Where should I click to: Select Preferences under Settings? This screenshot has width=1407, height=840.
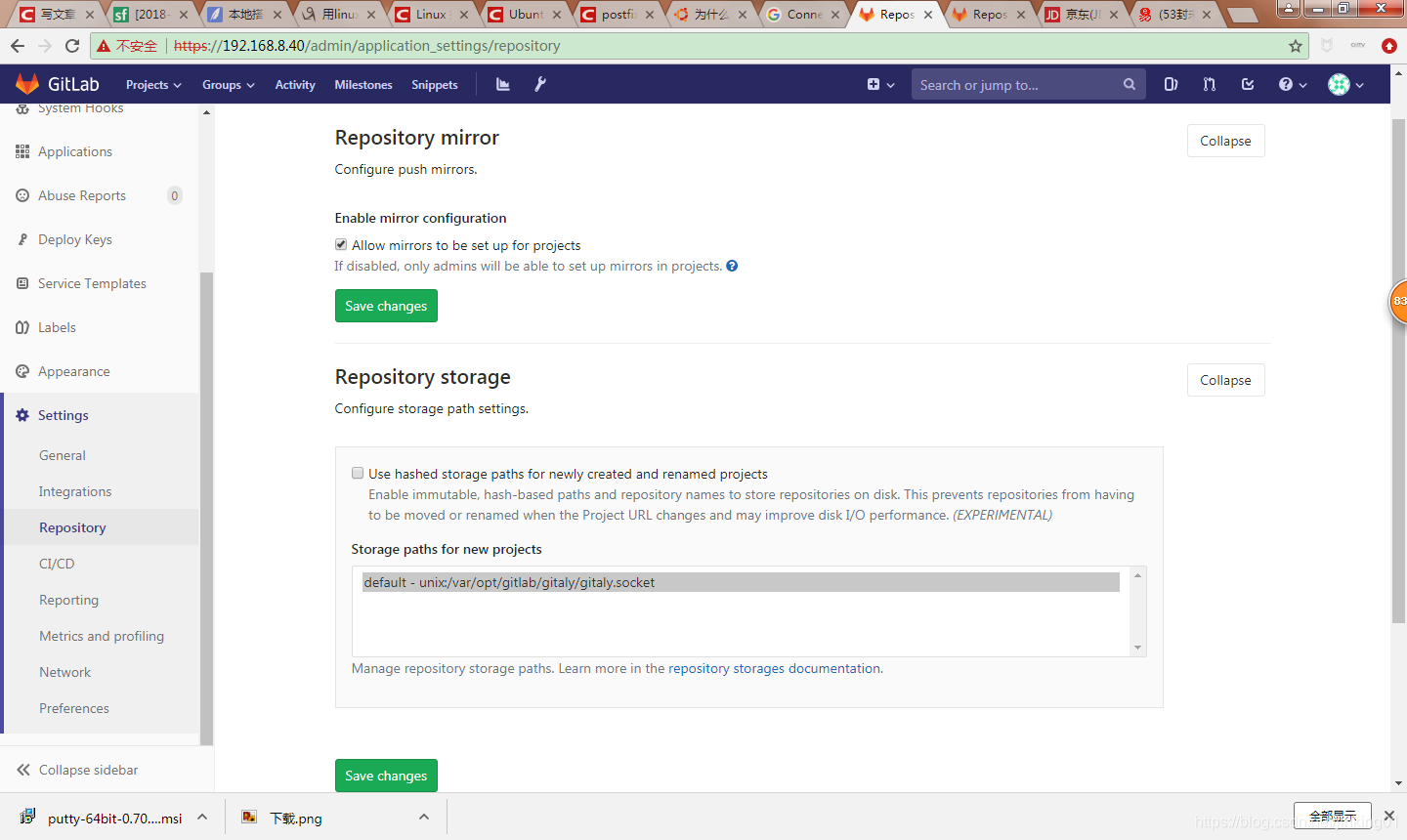tap(74, 708)
